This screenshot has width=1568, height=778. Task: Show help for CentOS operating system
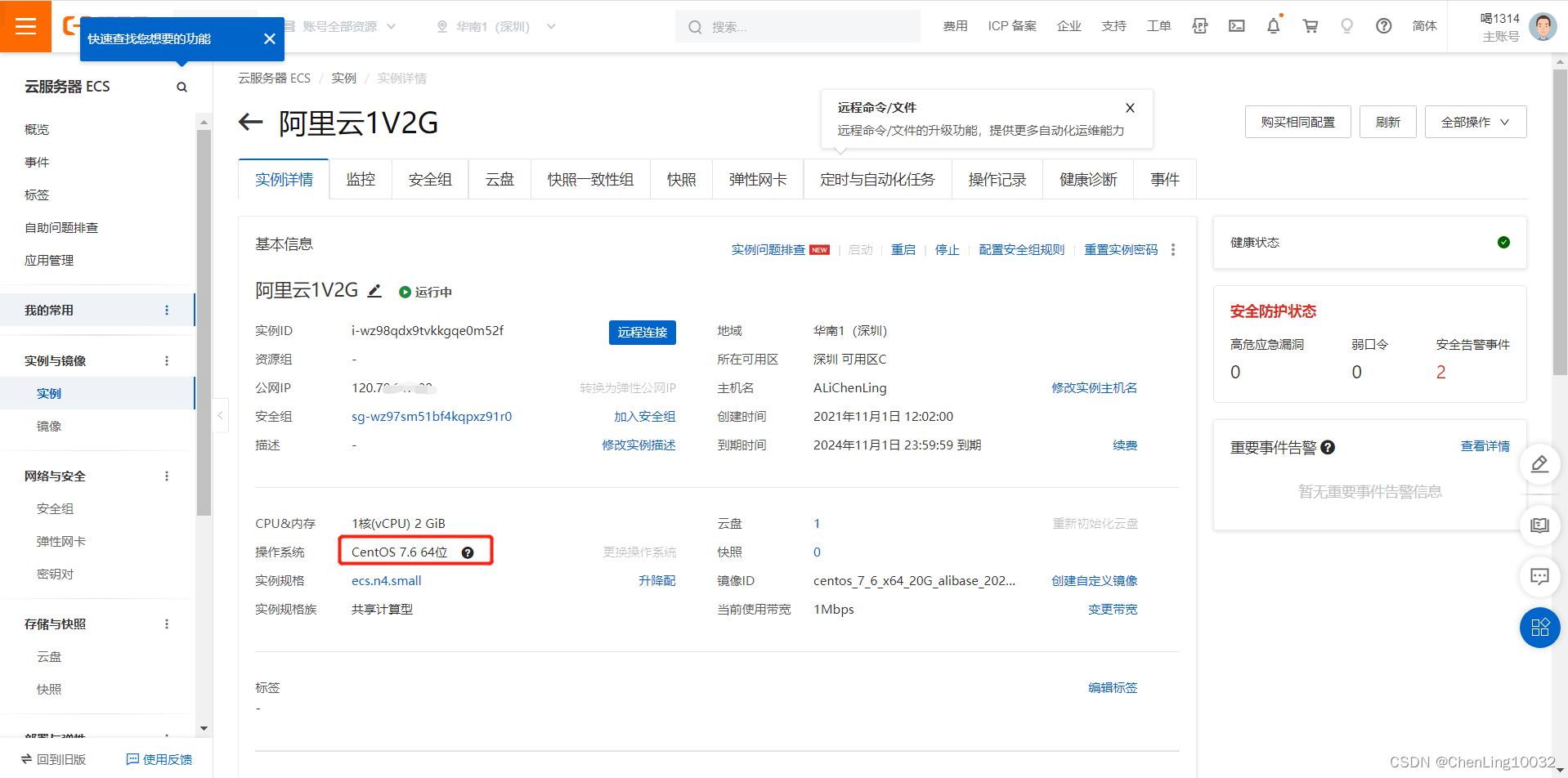pos(468,552)
